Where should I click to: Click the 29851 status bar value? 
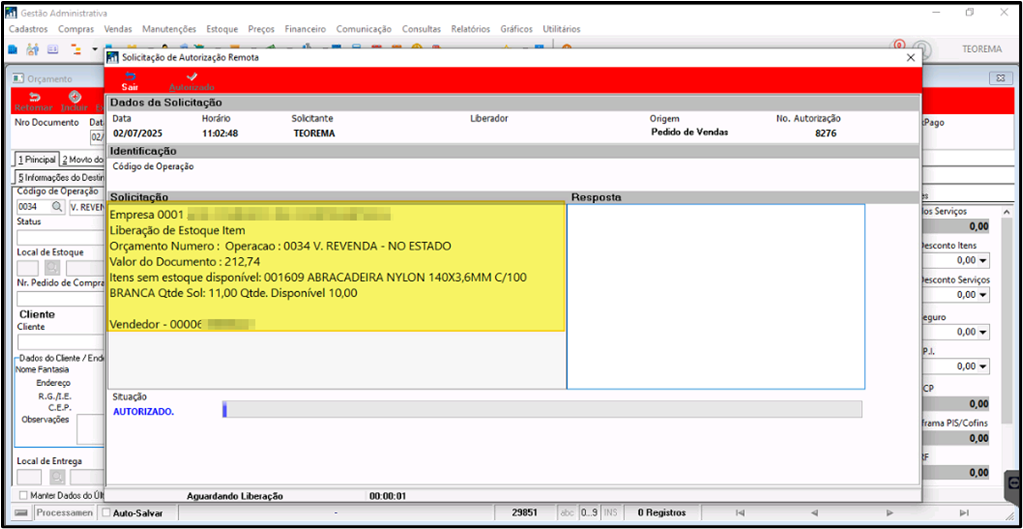(x=525, y=513)
